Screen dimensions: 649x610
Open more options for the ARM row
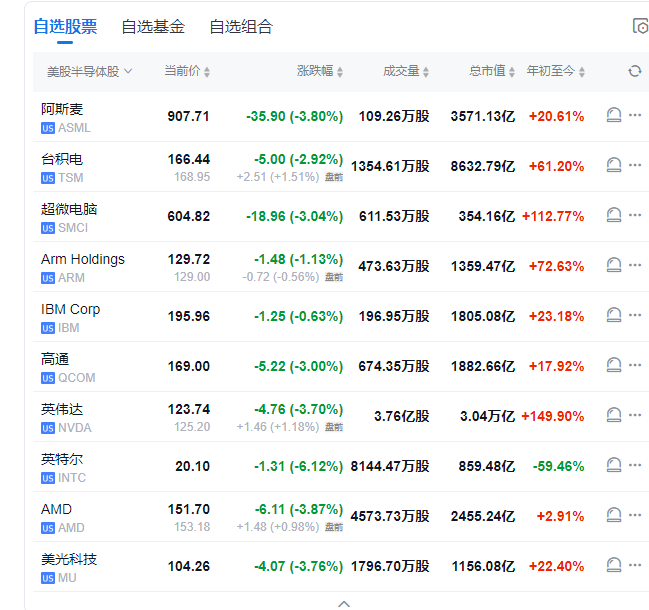click(x=635, y=265)
